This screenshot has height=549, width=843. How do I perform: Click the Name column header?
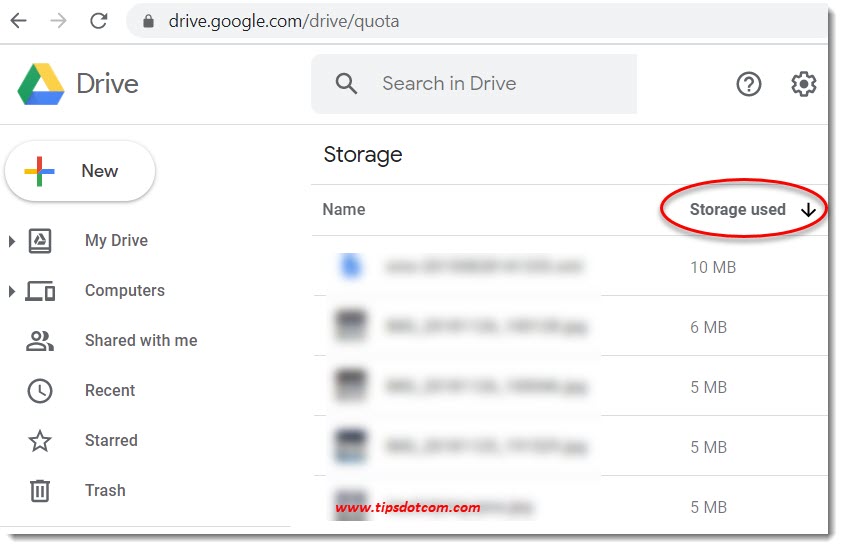click(x=344, y=209)
